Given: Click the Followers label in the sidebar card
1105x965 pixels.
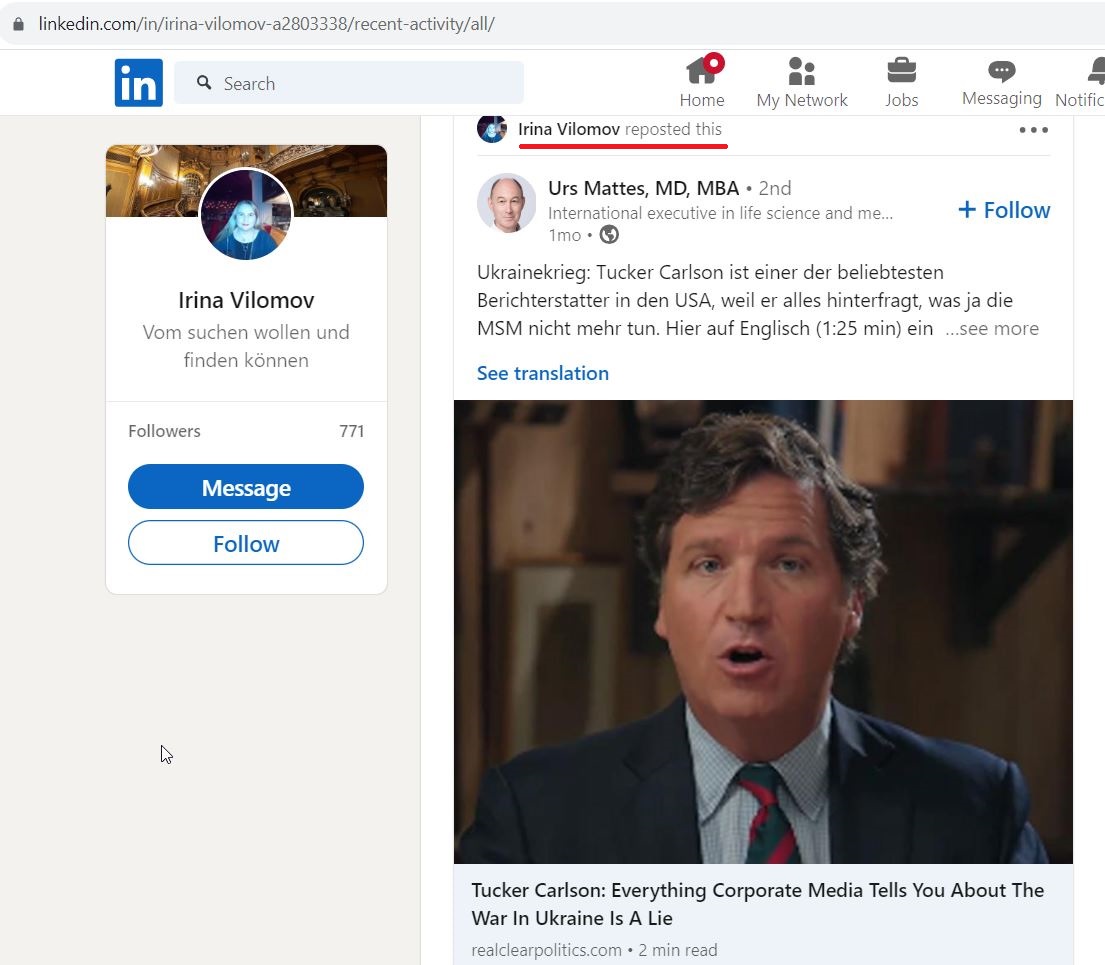Looking at the screenshot, I should click(164, 431).
